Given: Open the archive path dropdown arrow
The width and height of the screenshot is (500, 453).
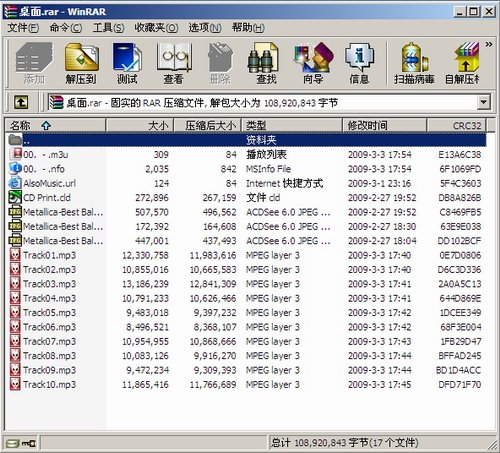Looking at the screenshot, I should 484,102.
